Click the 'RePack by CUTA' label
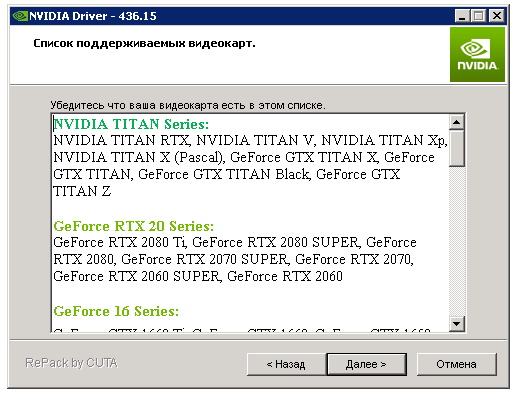The height and width of the screenshot is (397, 515). tap(71, 363)
